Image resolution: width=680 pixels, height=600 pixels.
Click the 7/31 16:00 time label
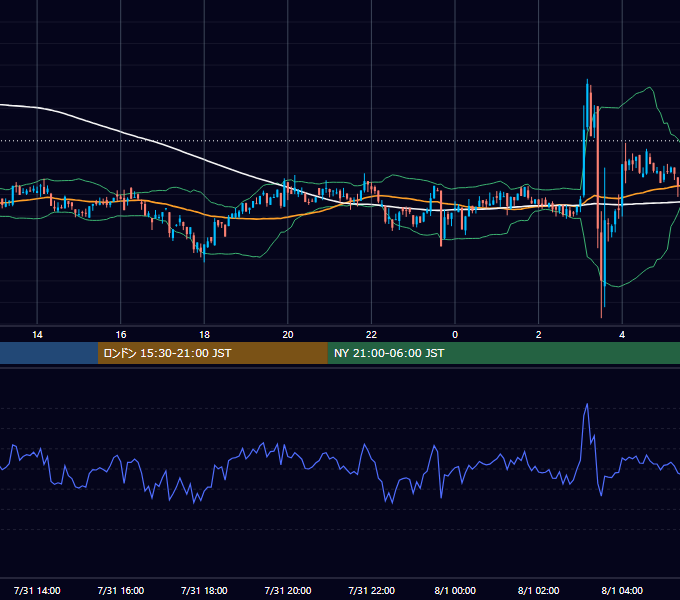[x=121, y=590]
